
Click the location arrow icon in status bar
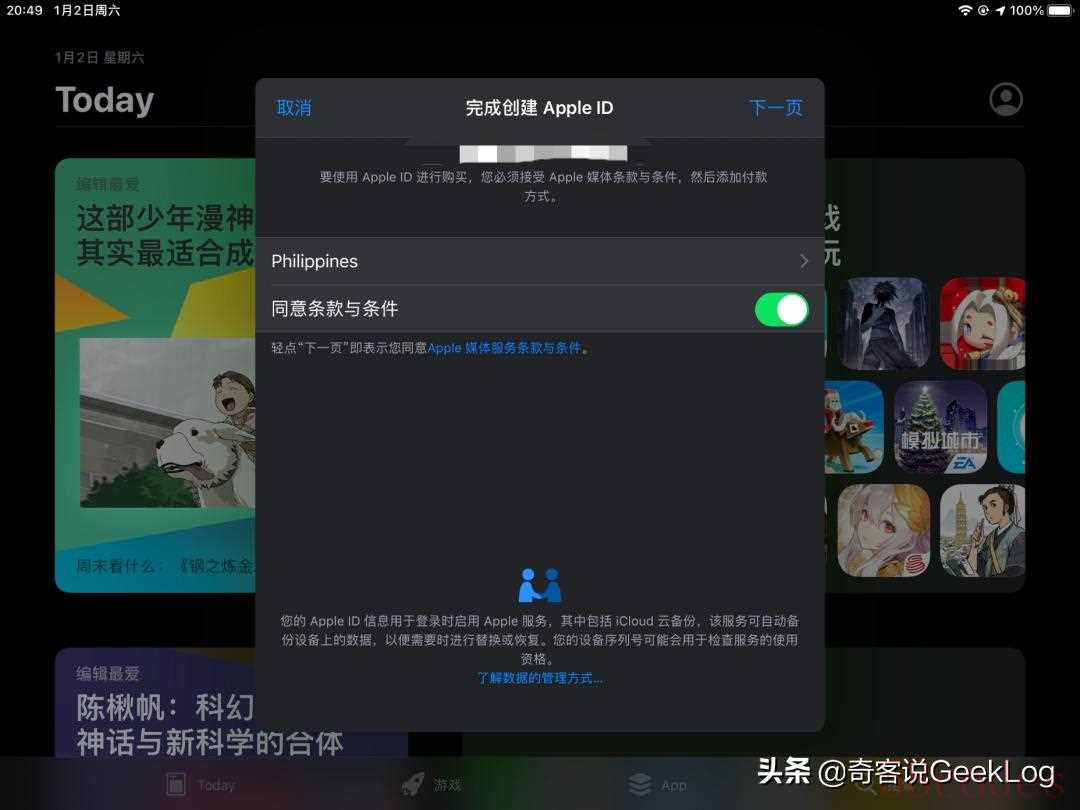click(x=1000, y=10)
